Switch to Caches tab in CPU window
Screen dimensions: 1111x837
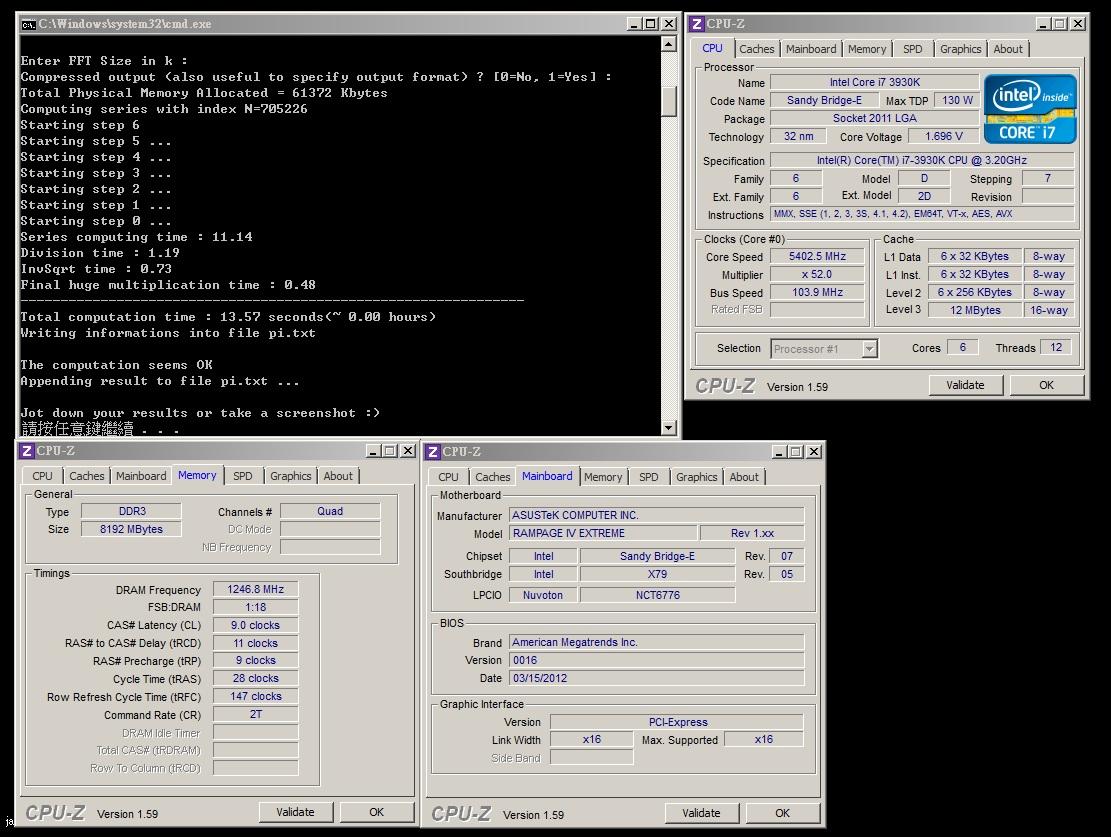[756, 49]
